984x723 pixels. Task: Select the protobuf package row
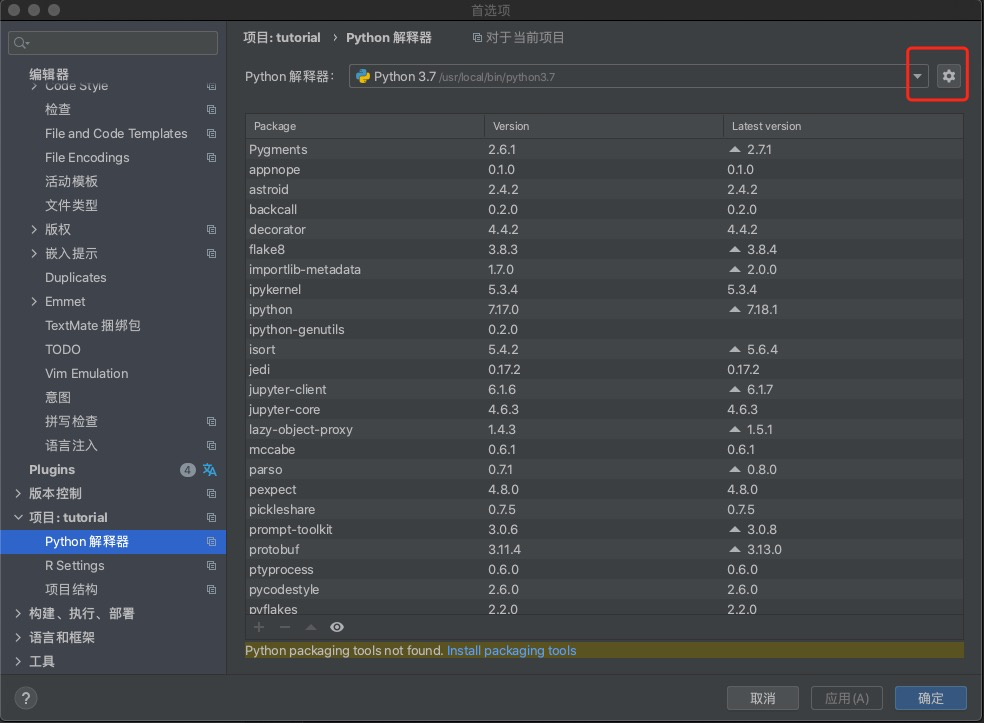pyautogui.click(x=604, y=549)
